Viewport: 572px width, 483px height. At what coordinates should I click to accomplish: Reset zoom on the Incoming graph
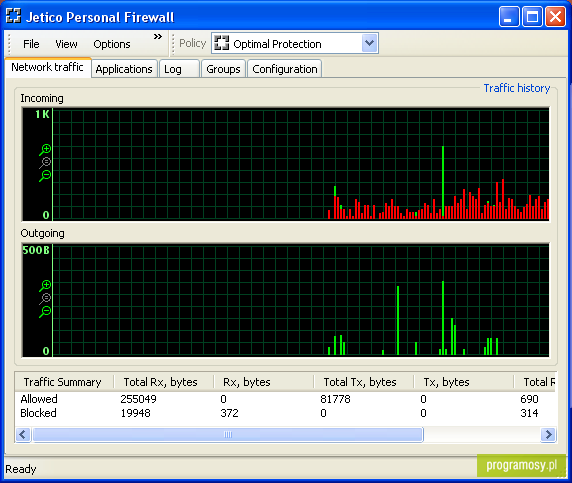(x=45, y=163)
